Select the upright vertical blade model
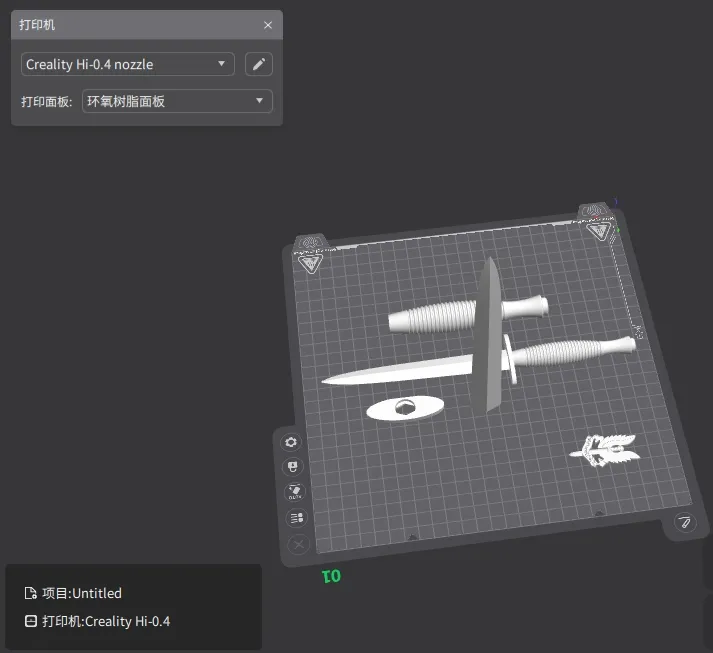Screen dimensions: 713x653 point(488,337)
